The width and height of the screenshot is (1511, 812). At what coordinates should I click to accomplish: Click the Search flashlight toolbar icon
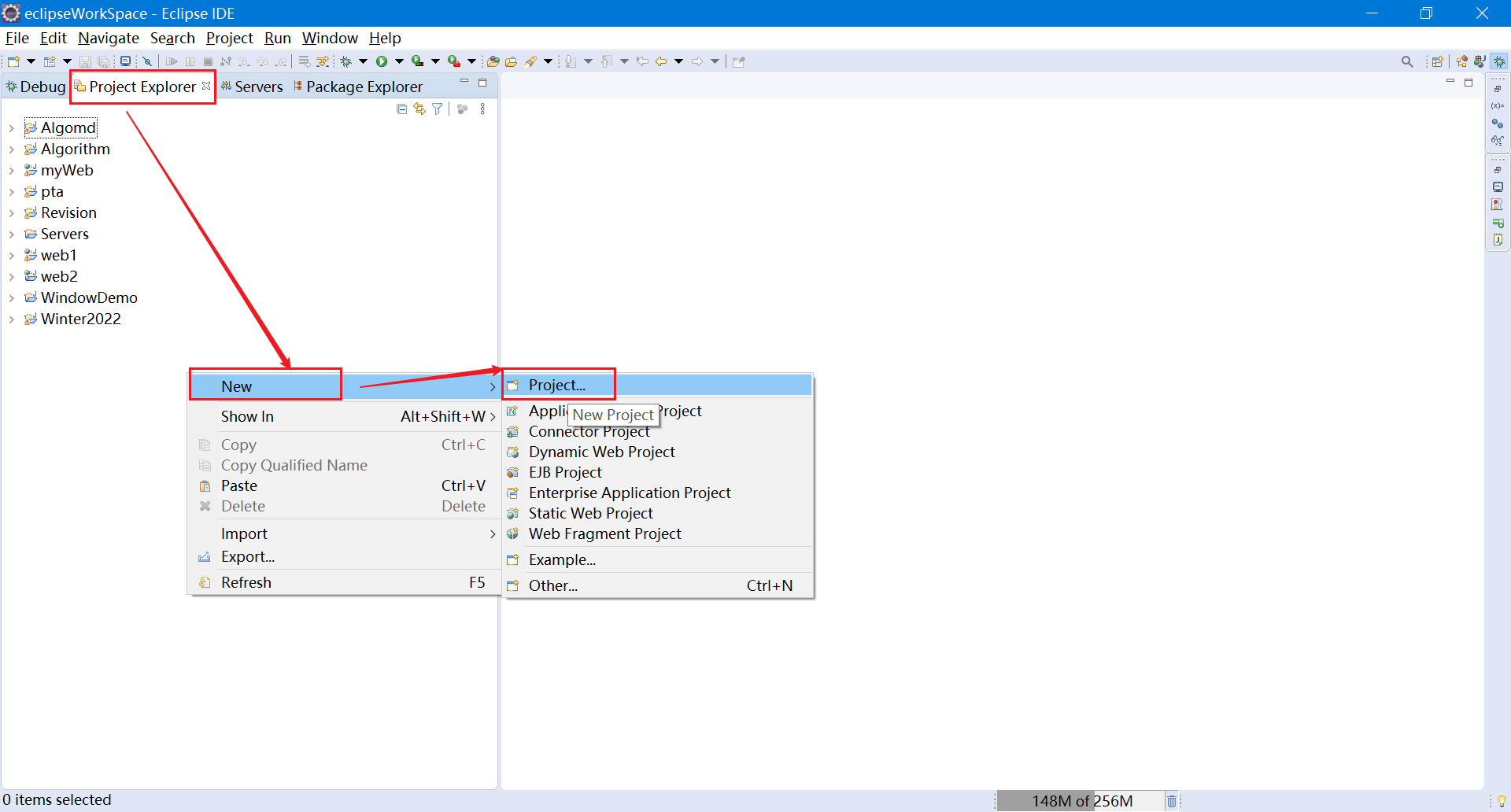coord(530,61)
